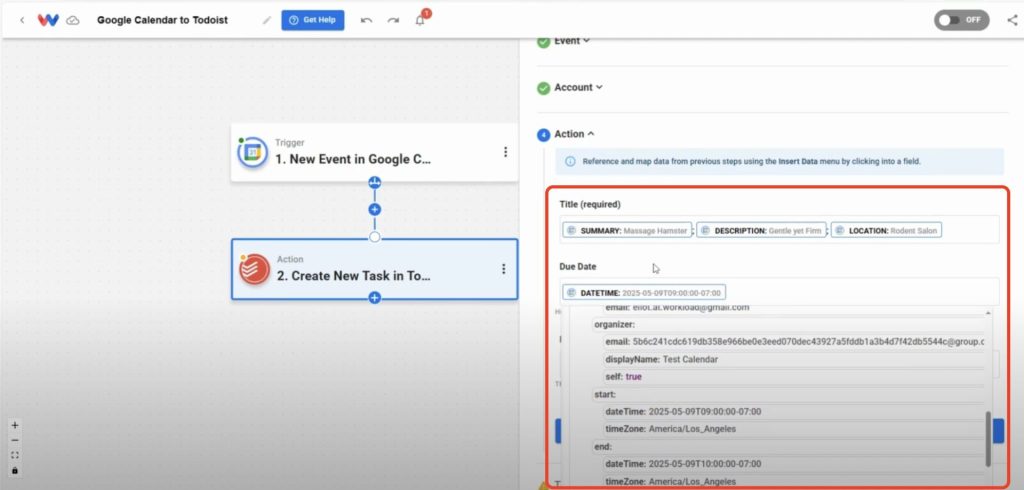
Task: Select the SUMMARY: Massage Hamster chip
Action: coord(627,231)
